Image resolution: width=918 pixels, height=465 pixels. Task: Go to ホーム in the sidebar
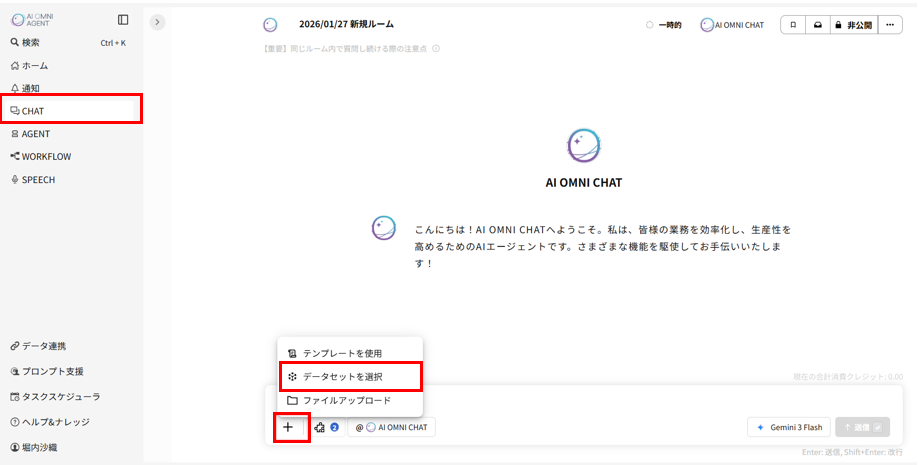tap(29, 66)
